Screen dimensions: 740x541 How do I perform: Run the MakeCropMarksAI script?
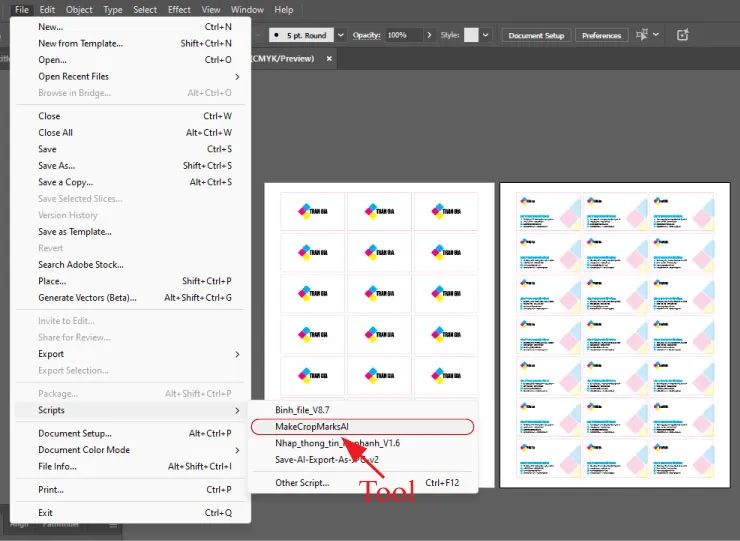pyautogui.click(x=312, y=426)
